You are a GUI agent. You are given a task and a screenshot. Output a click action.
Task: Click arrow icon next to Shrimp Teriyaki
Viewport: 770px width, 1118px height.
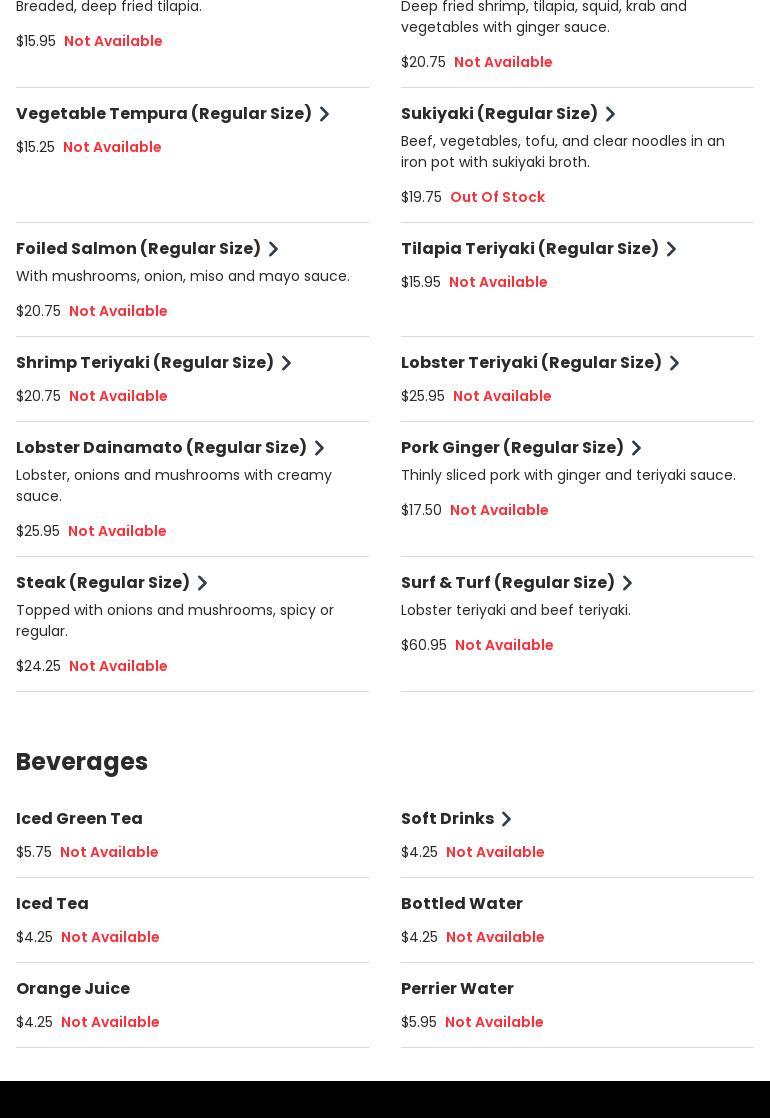point(287,363)
